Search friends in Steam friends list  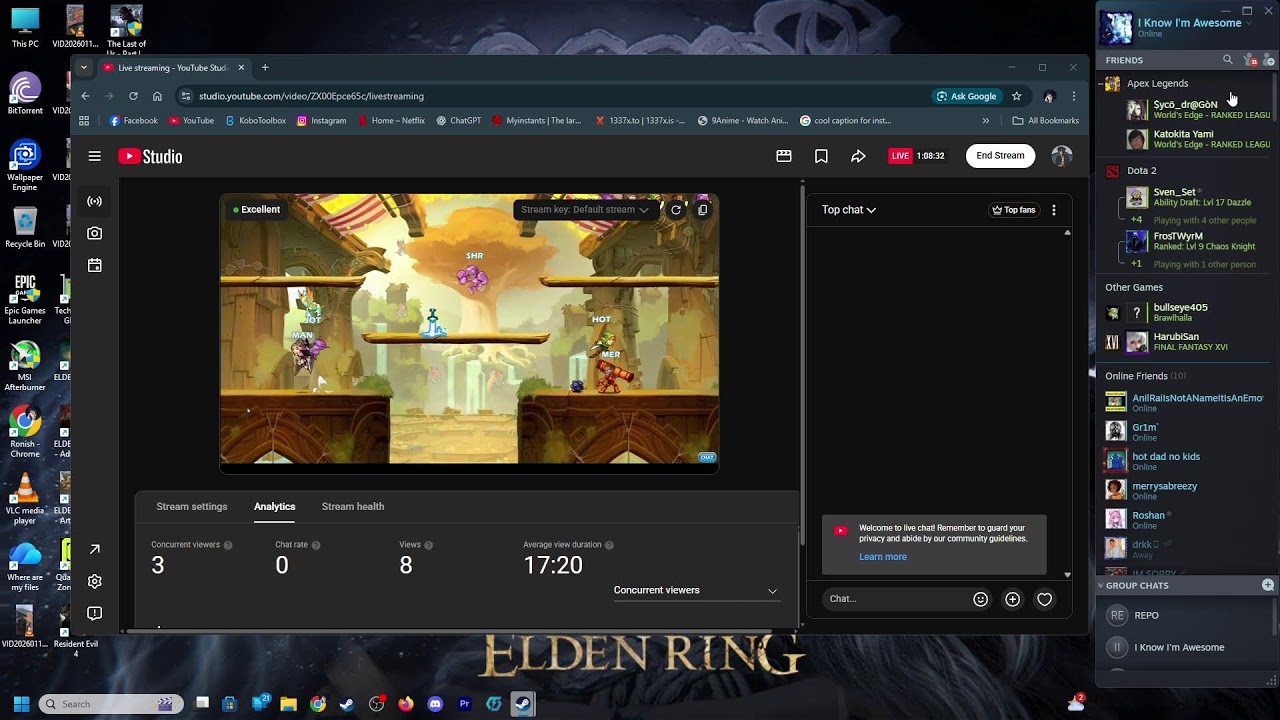click(1228, 60)
